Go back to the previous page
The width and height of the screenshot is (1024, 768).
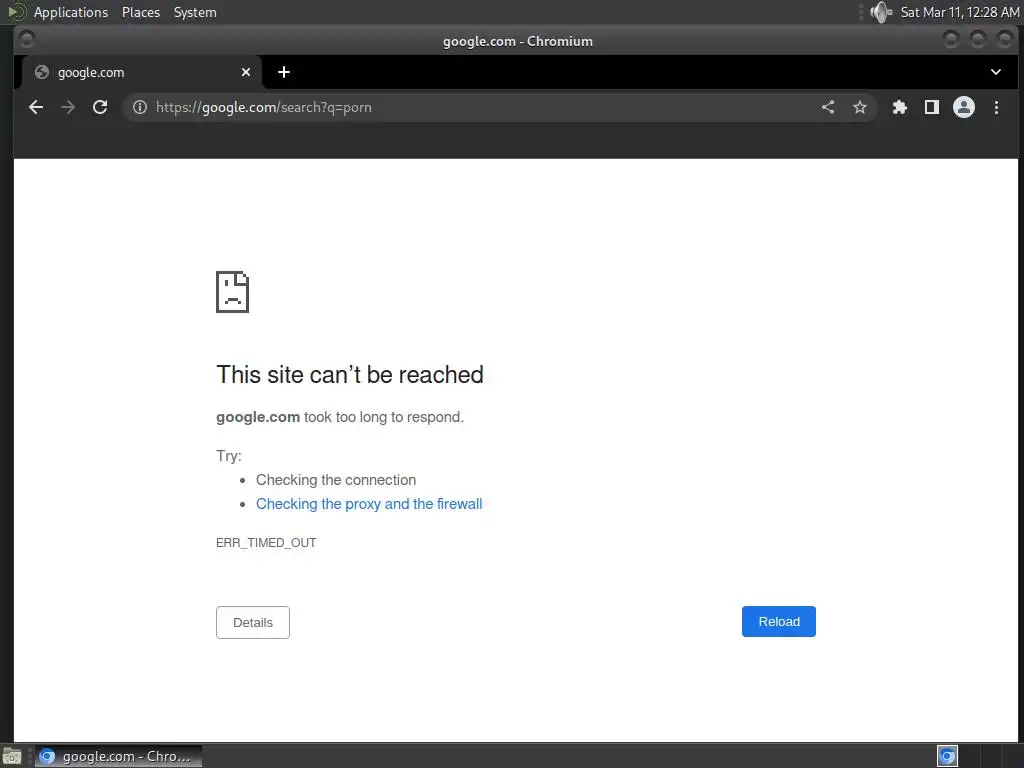point(36,107)
